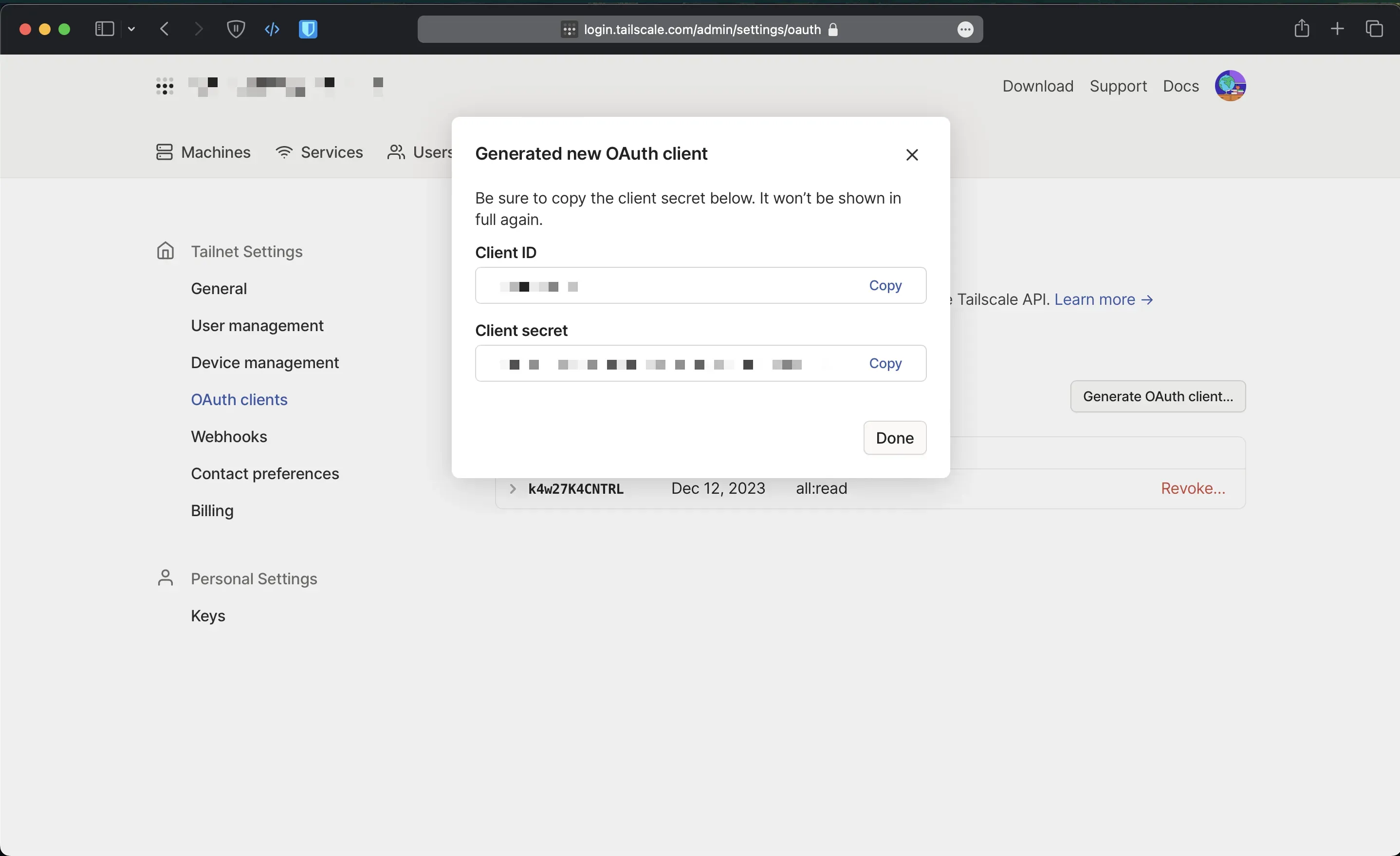Click the Tailscale dots logo icon
The image size is (1400, 856).
[165, 86]
